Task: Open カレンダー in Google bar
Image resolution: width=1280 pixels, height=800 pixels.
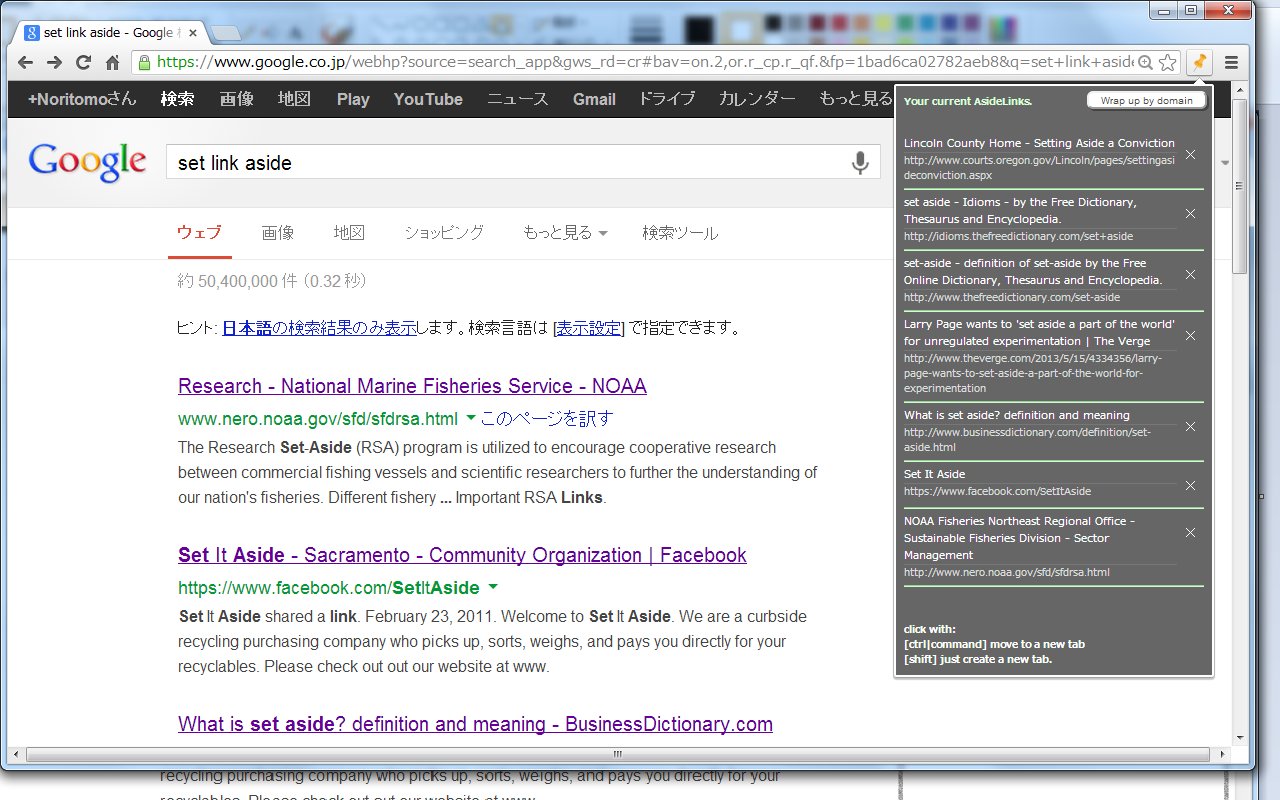Action: point(757,99)
